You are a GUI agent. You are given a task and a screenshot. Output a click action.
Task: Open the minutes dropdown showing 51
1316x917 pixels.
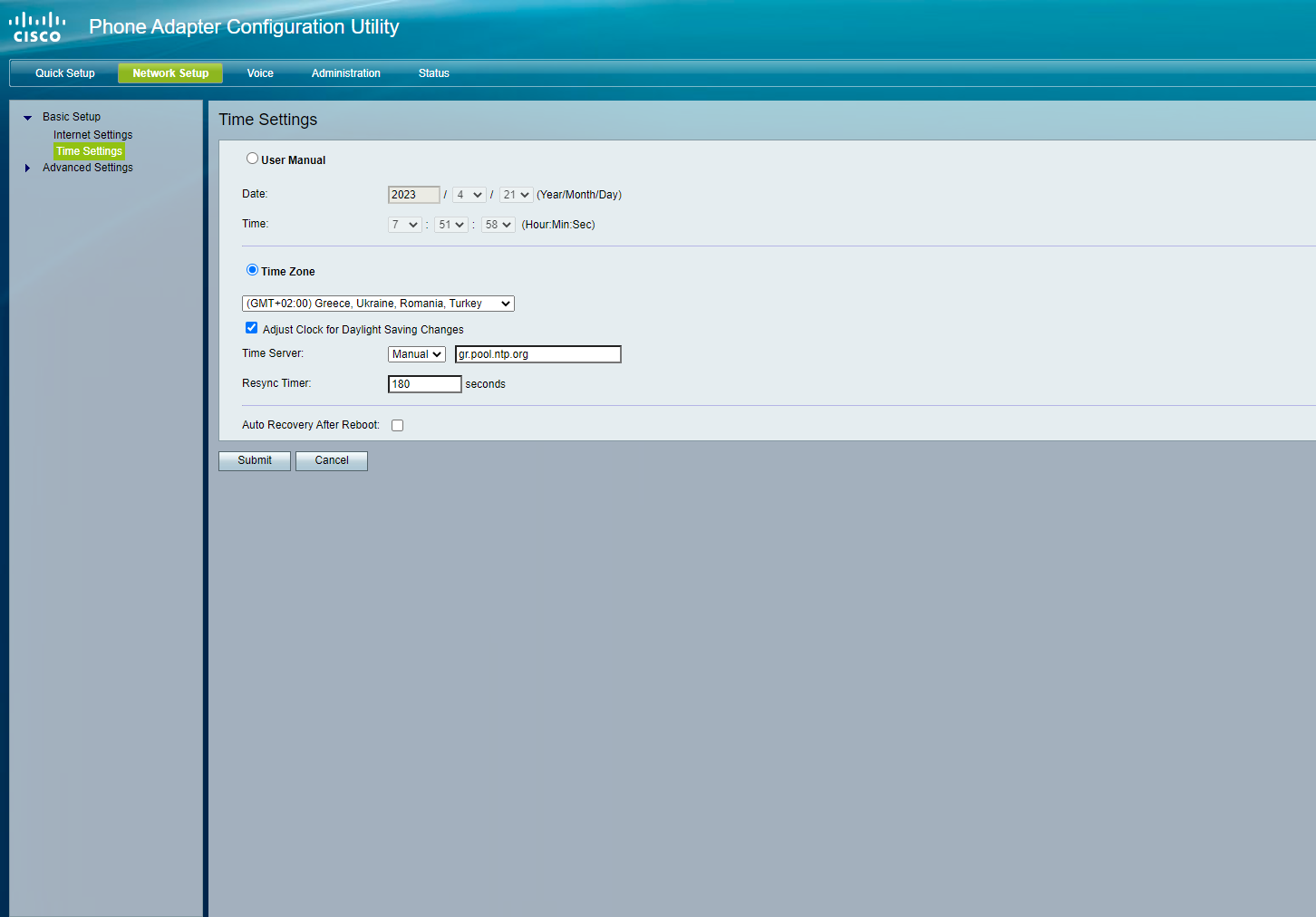click(x=451, y=225)
